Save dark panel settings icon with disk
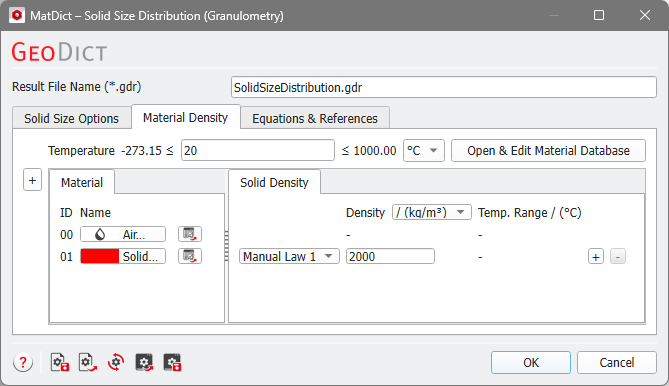This screenshot has width=669, height=386. click(172, 363)
